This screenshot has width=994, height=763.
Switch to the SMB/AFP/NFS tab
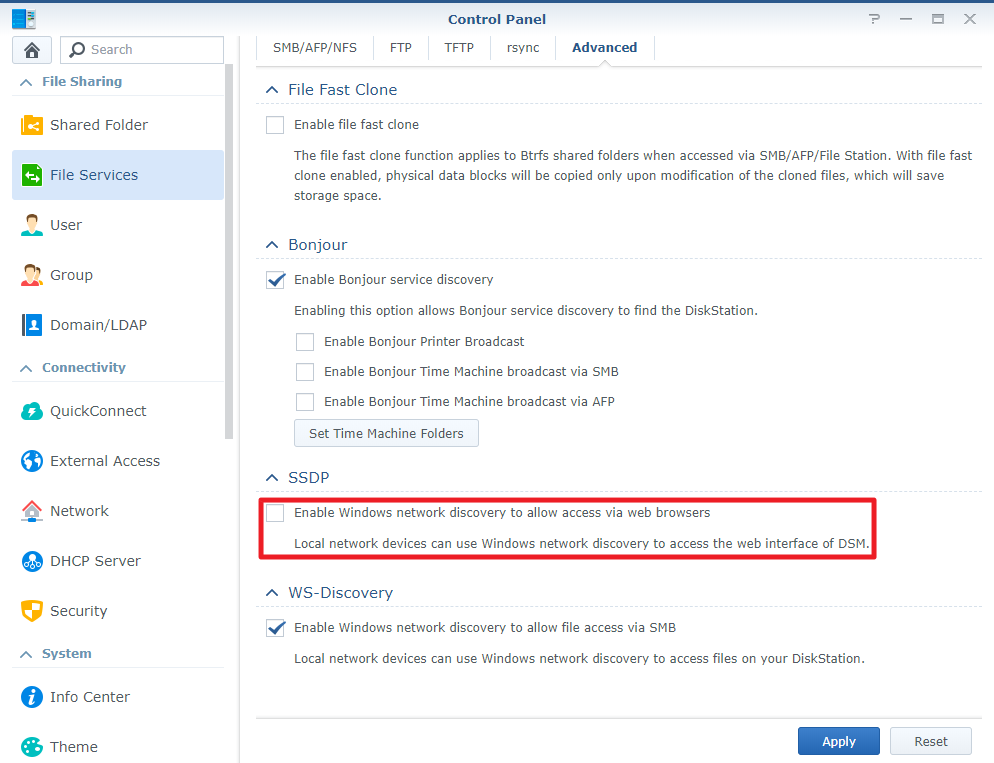coord(314,46)
